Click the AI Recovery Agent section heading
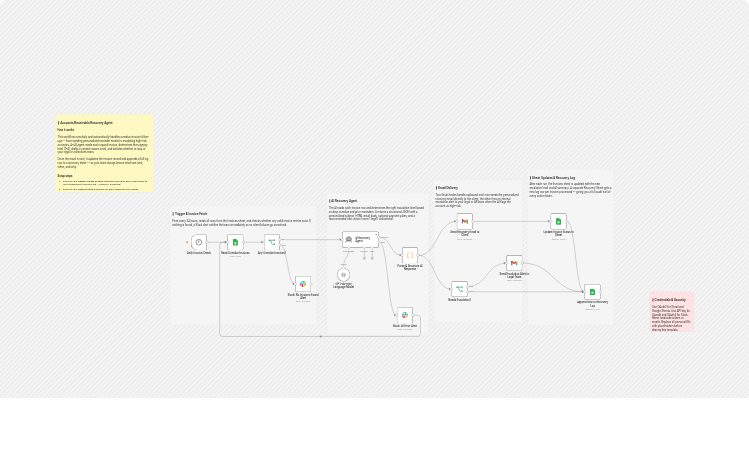This screenshot has height=450, width=749. pyautogui.click(x=343, y=201)
